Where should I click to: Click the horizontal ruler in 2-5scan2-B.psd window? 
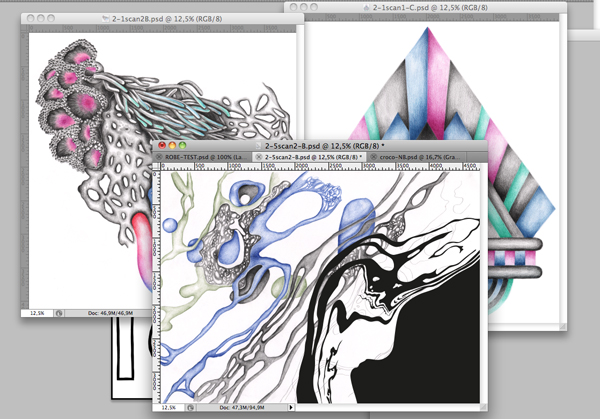coord(320,166)
